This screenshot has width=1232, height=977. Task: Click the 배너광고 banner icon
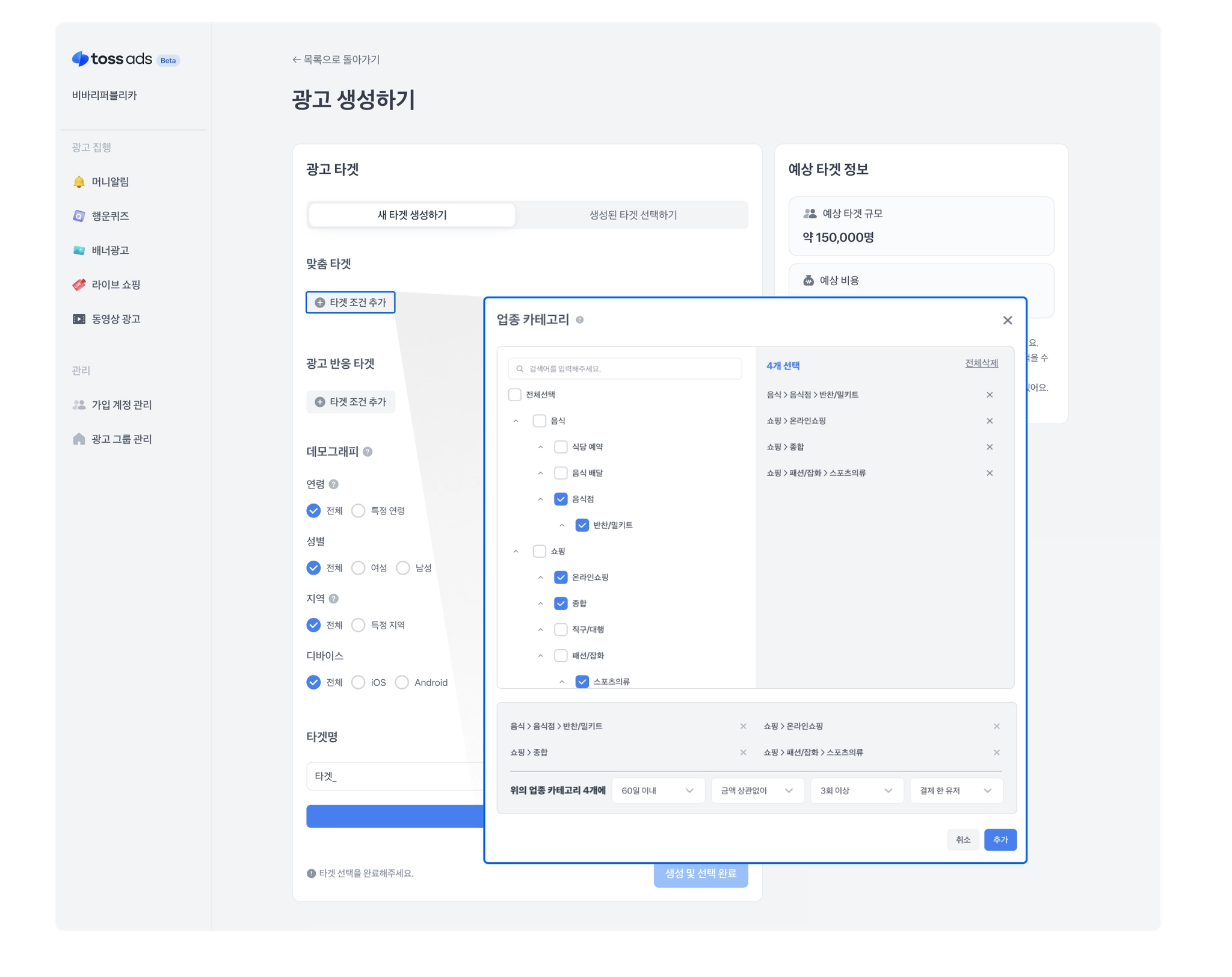(79, 250)
